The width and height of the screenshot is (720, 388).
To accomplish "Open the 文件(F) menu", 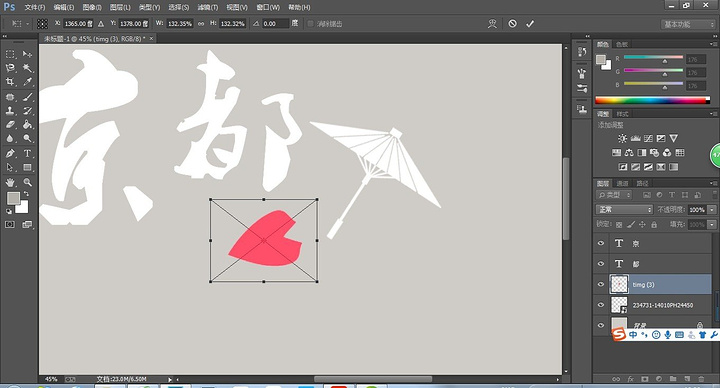I will click(x=35, y=7).
